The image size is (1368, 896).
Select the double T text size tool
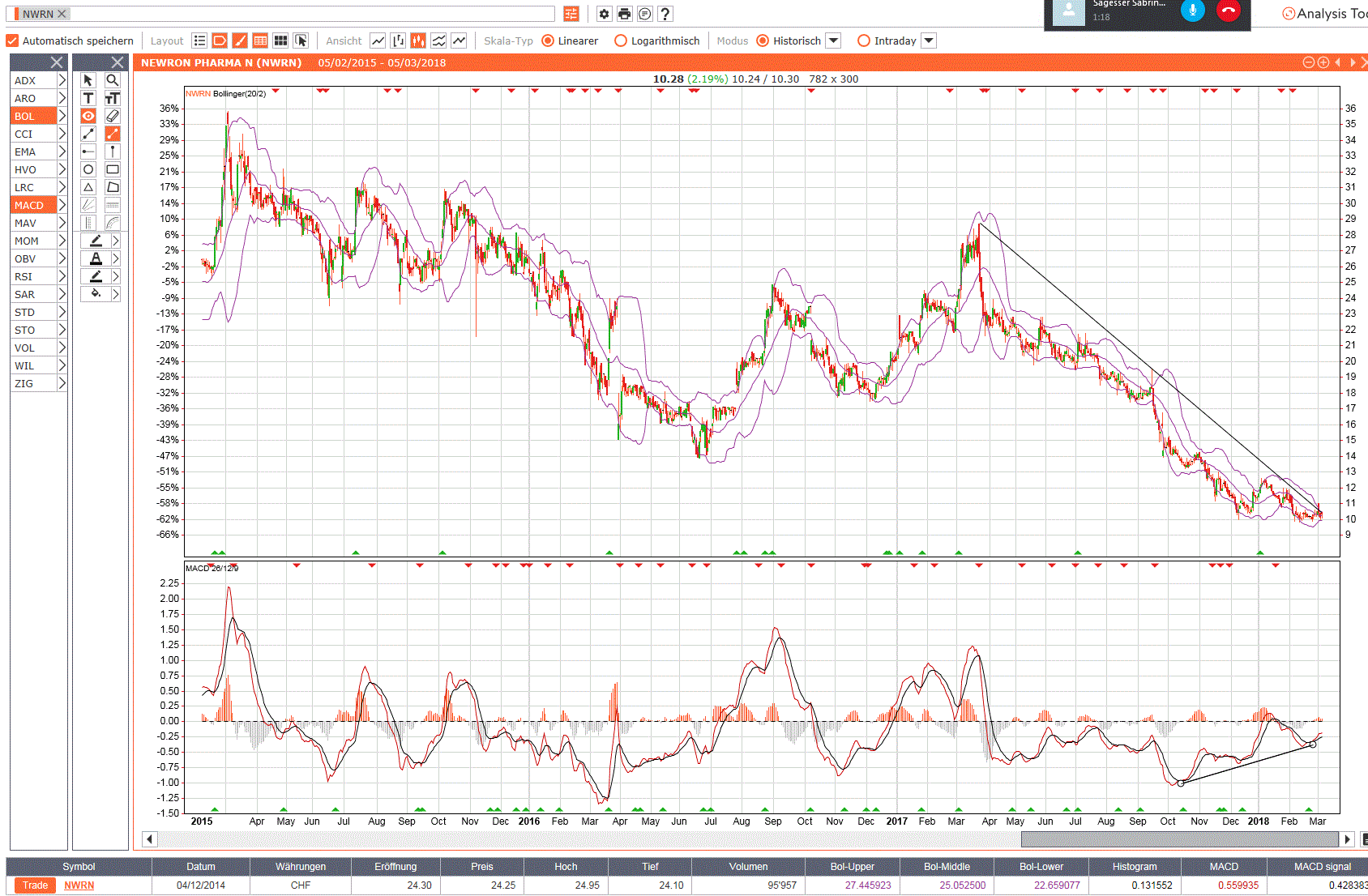pos(113,98)
